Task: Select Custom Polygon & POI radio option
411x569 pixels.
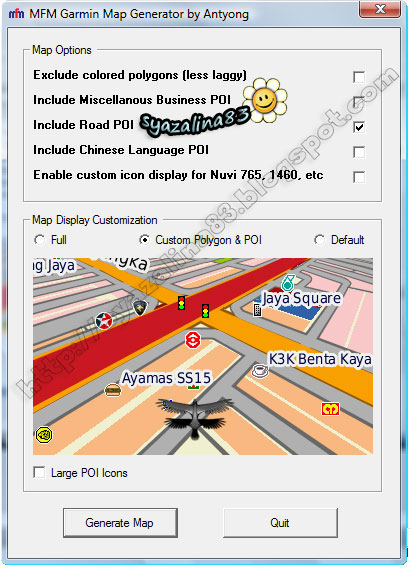Action: (x=144, y=240)
